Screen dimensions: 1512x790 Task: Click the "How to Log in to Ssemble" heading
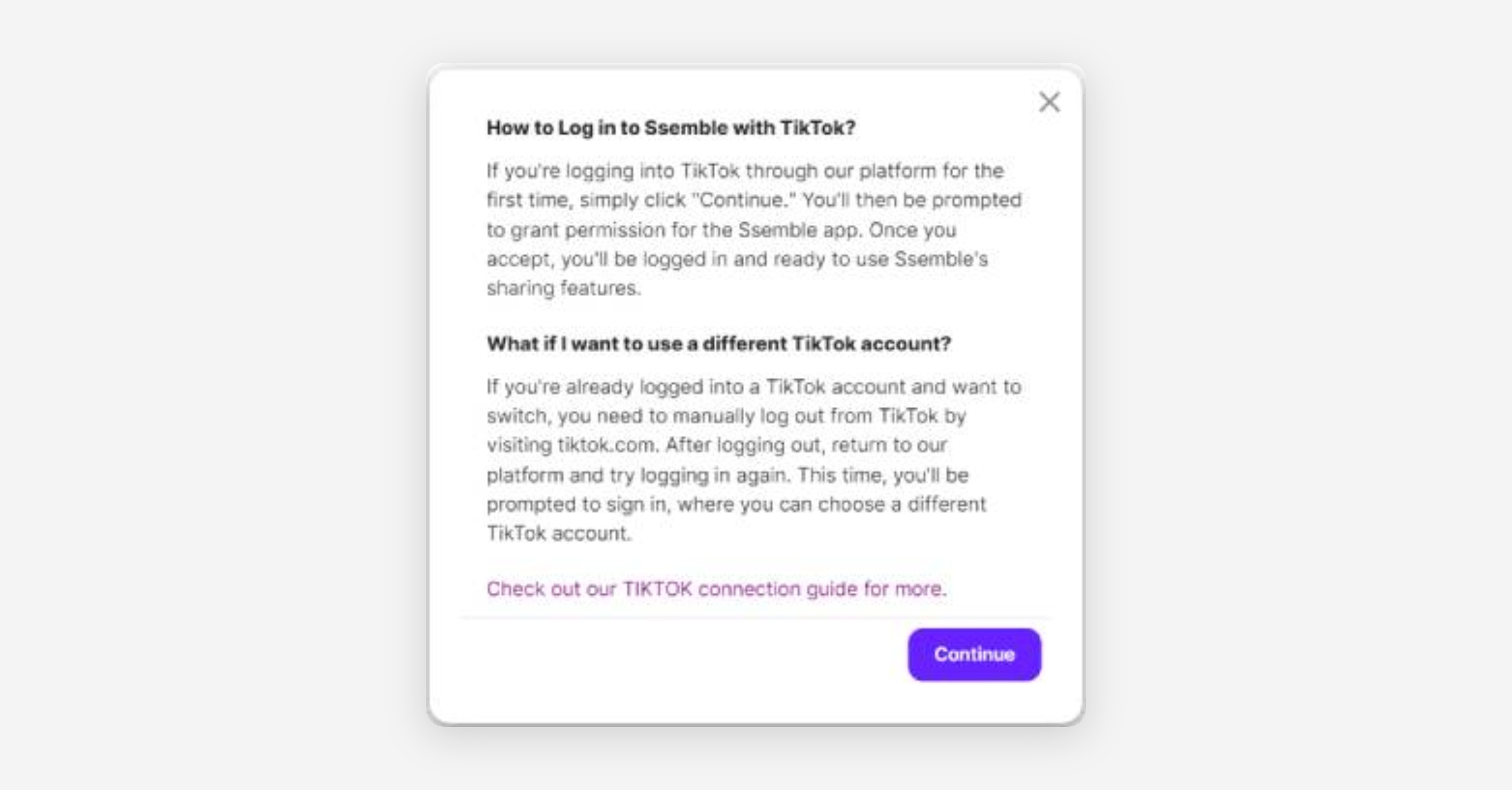pyautogui.click(x=671, y=128)
